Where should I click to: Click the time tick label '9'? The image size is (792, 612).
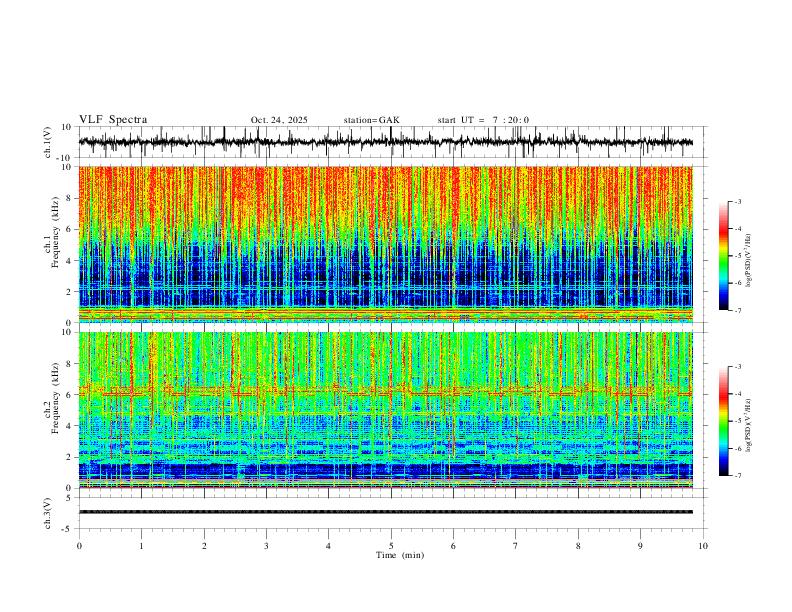point(640,546)
